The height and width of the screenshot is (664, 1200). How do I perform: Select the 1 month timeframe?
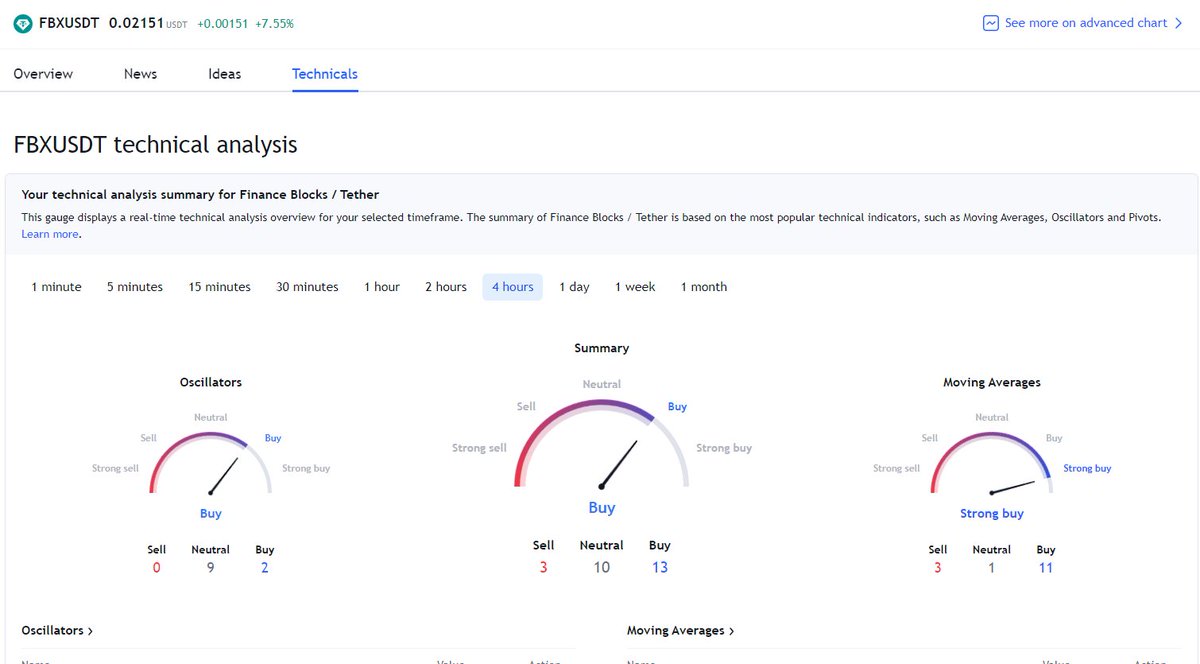[704, 287]
